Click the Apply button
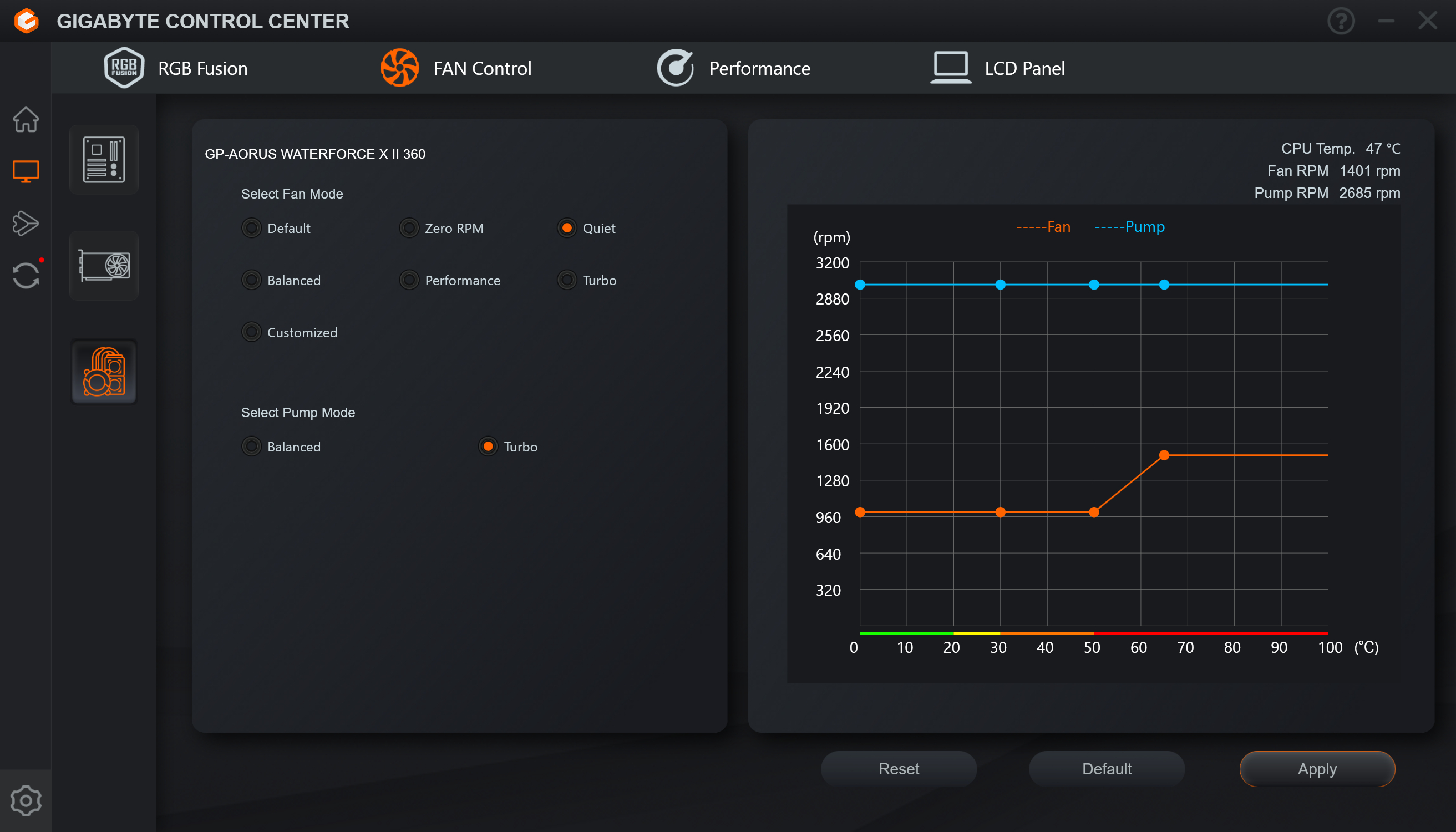The image size is (1456, 832). click(x=1317, y=769)
